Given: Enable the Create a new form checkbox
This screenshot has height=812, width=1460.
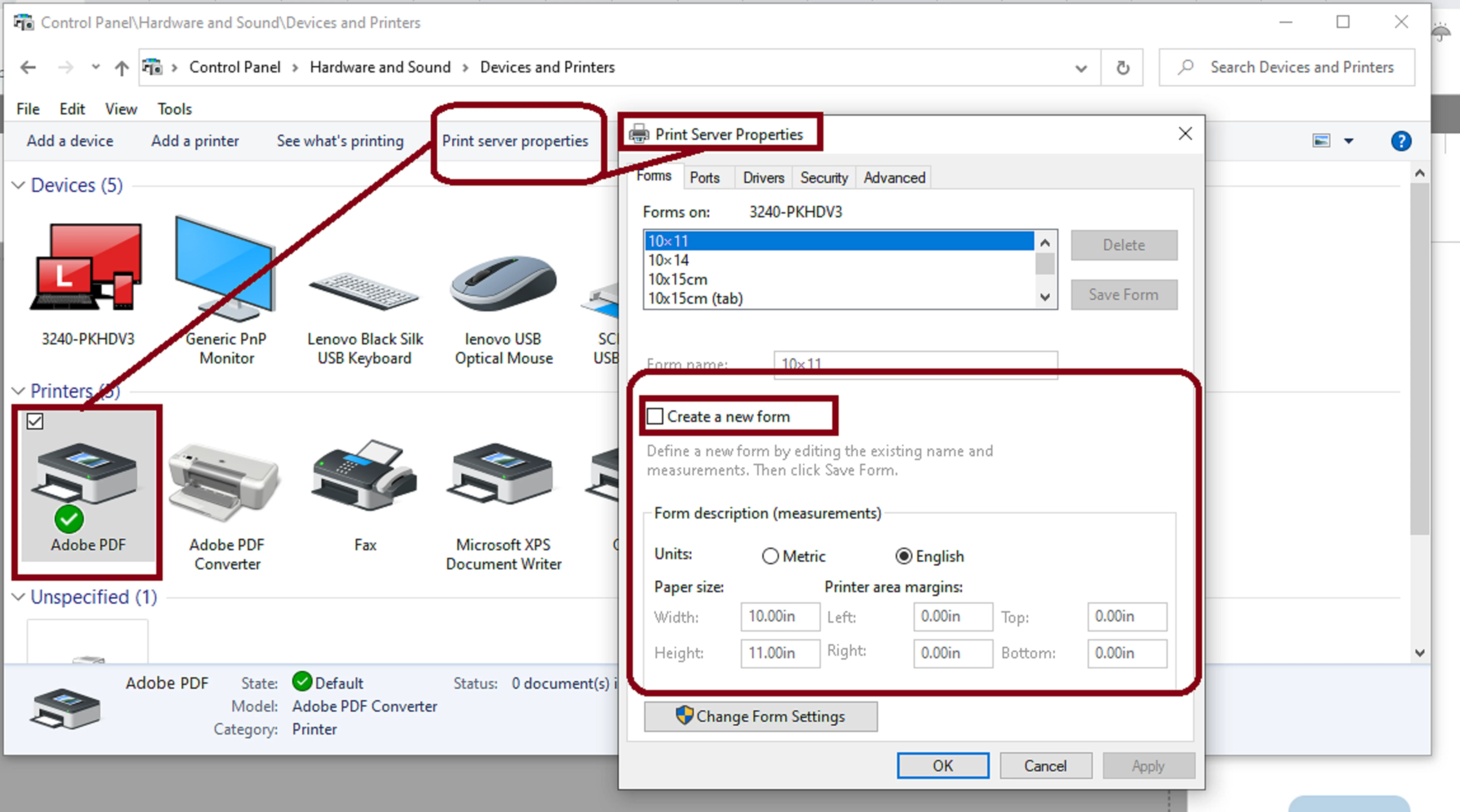Looking at the screenshot, I should coord(655,416).
